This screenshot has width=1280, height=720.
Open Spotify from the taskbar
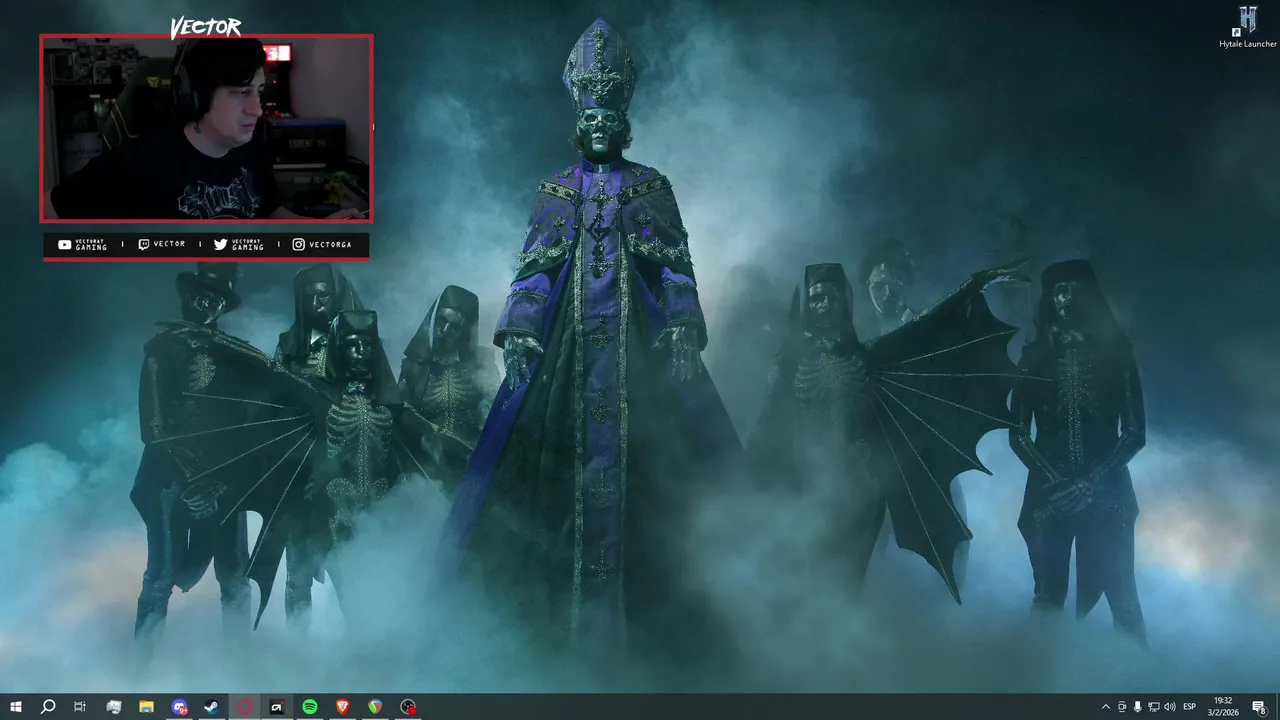pyautogui.click(x=310, y=707)
